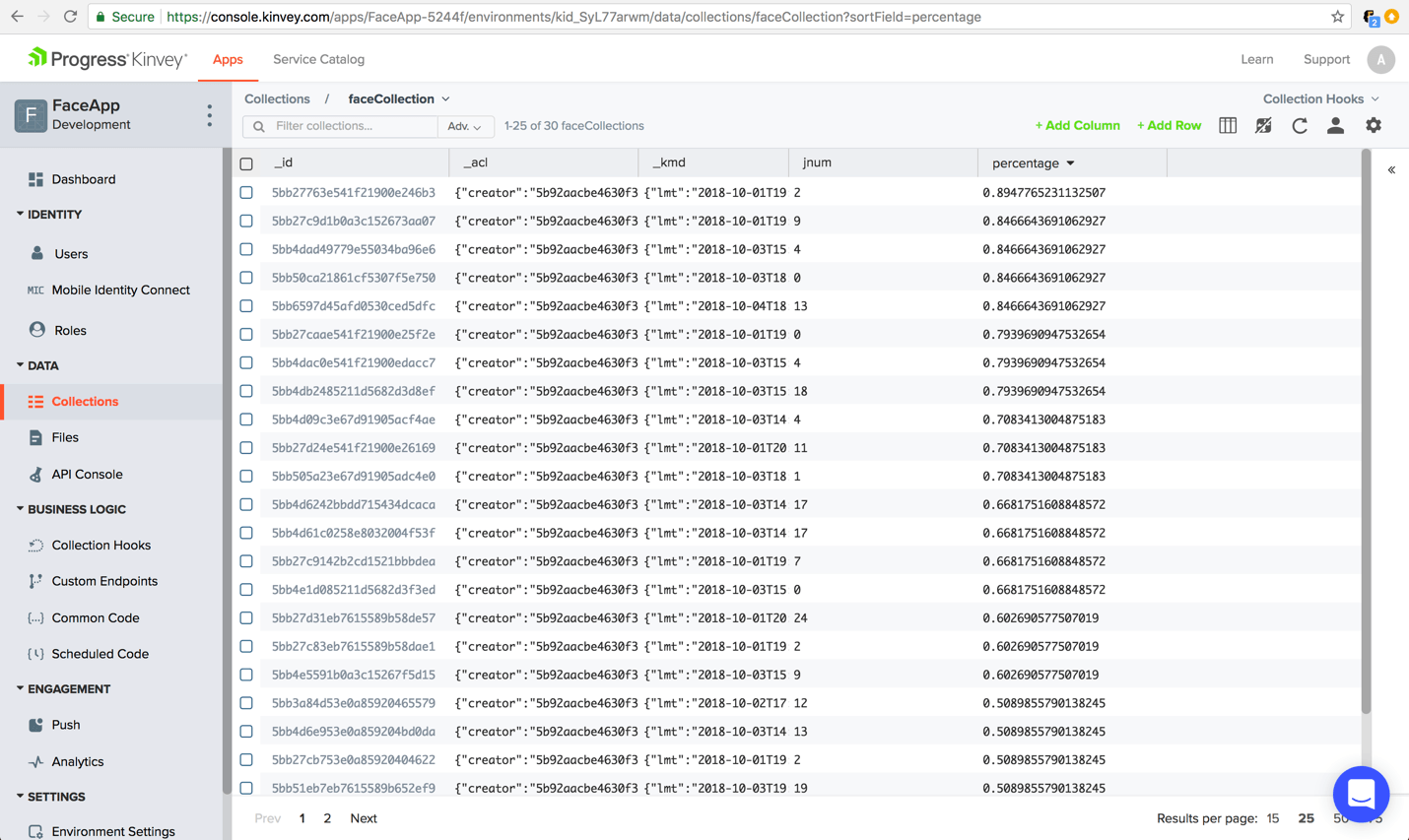Refresh the faceCollection data grid
1409x840 pixels.
click(1300, 125)
